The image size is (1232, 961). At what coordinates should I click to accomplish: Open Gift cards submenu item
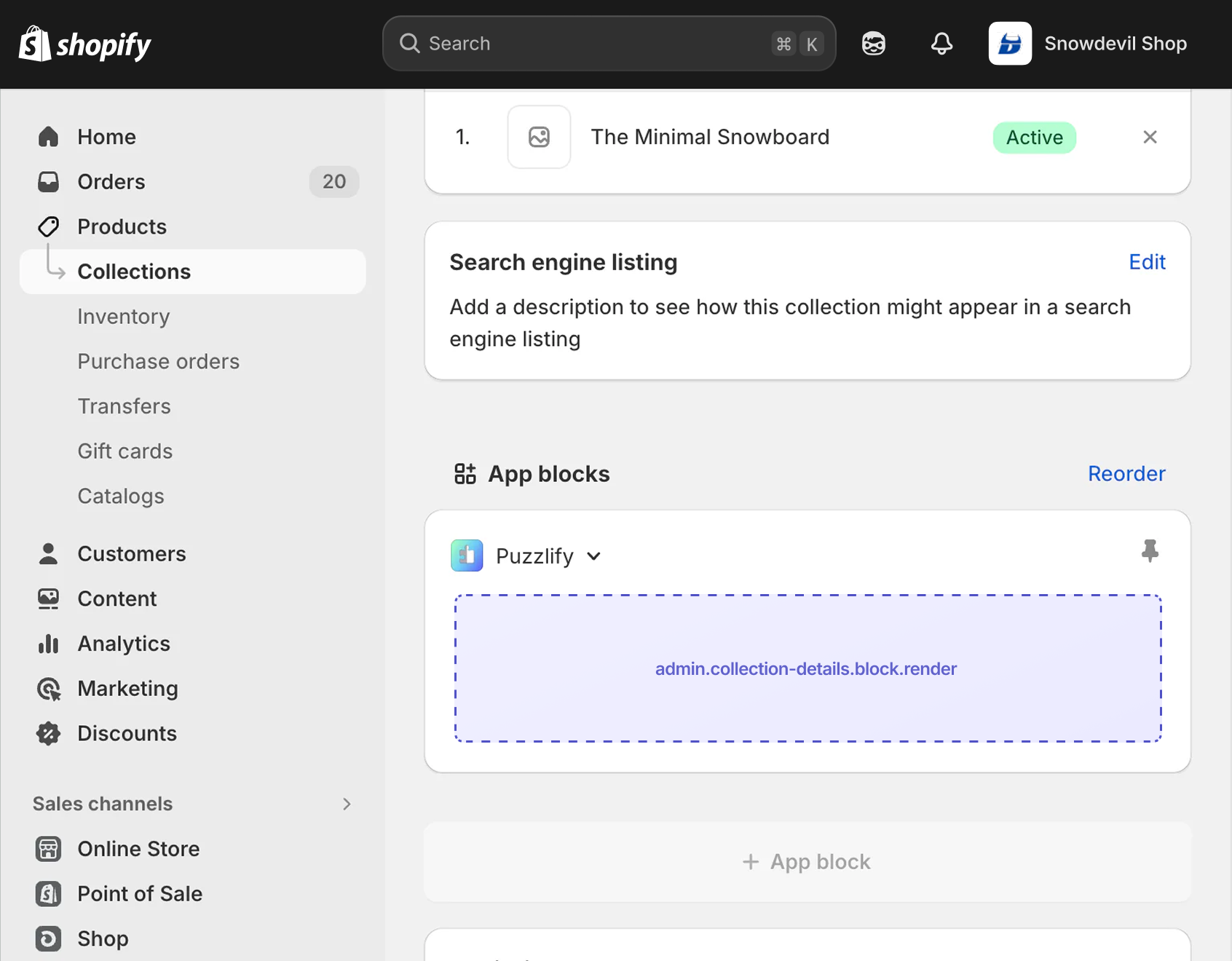125,451
